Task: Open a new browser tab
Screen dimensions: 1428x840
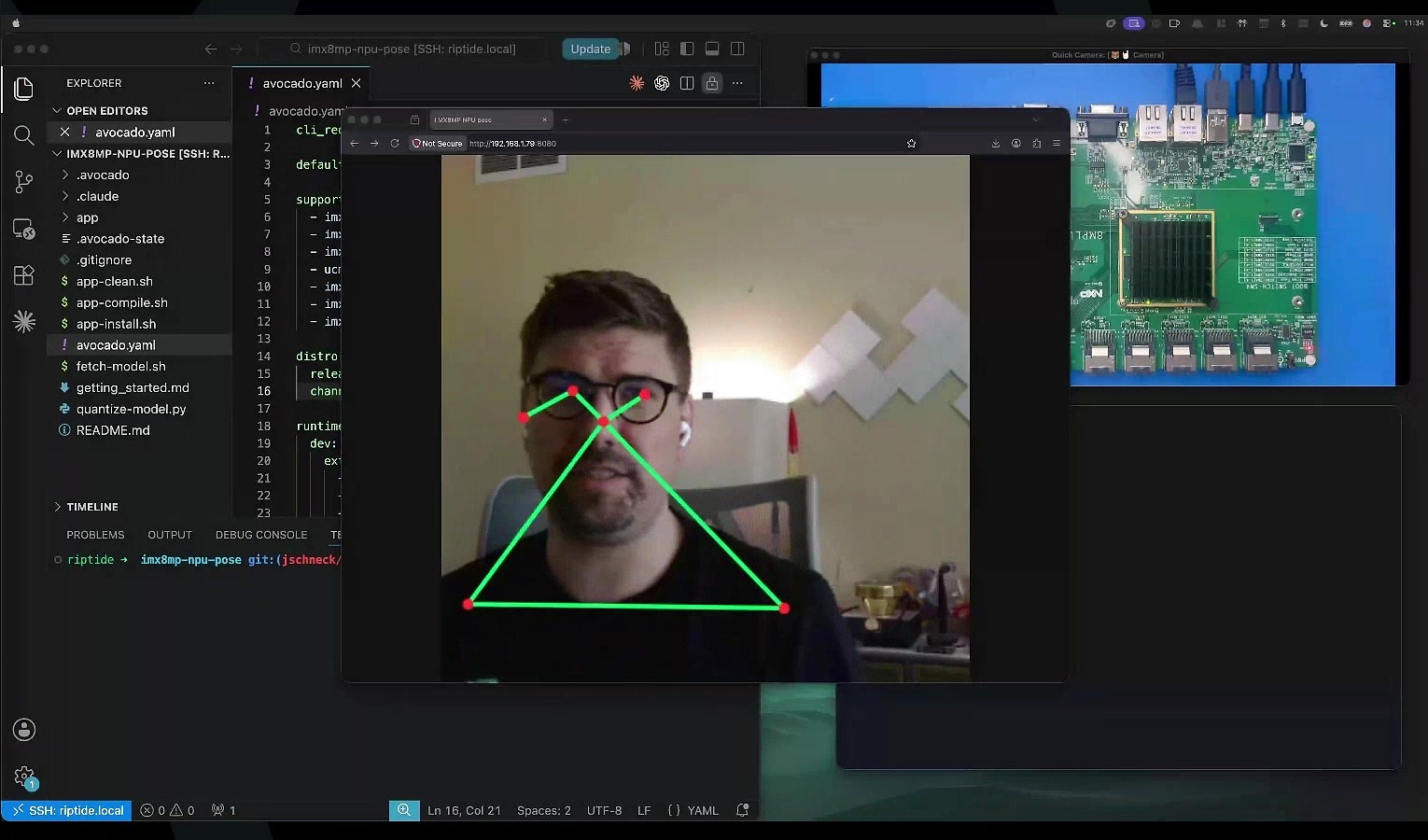Action: coord(566,119)
